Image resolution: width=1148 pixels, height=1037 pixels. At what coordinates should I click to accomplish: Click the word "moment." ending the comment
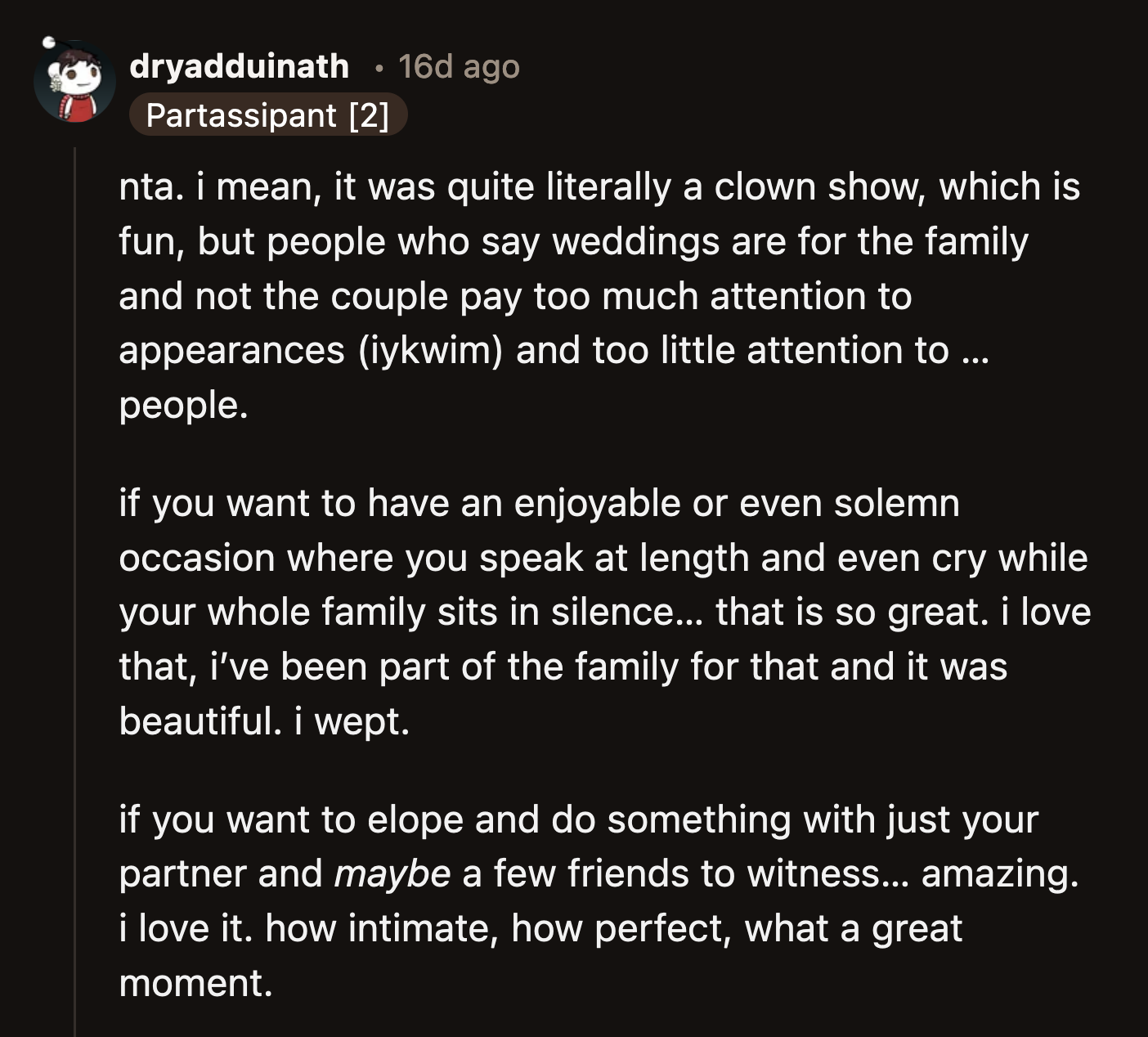[195, 982]
